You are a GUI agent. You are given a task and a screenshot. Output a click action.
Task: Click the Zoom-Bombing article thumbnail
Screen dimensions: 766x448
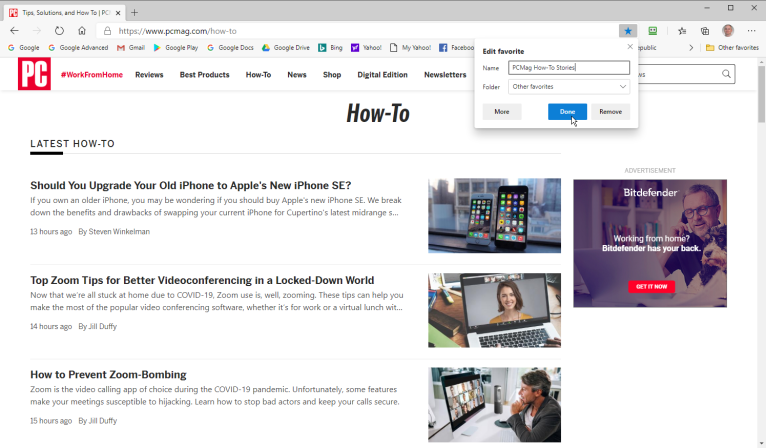(494, 405)
